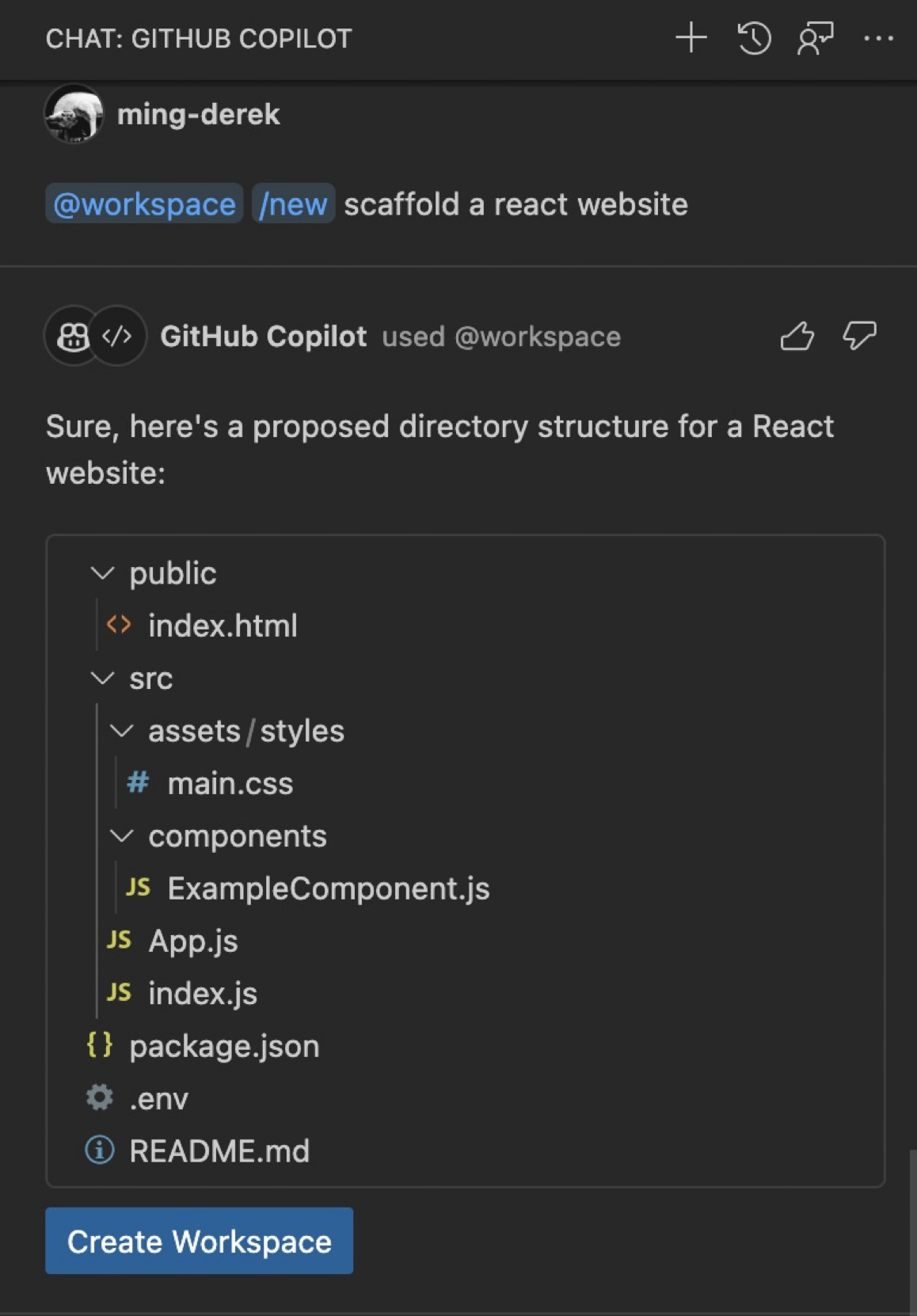Select ExampleComponent.js file
The image size is (917, 1316).
[x=328, y=888]
